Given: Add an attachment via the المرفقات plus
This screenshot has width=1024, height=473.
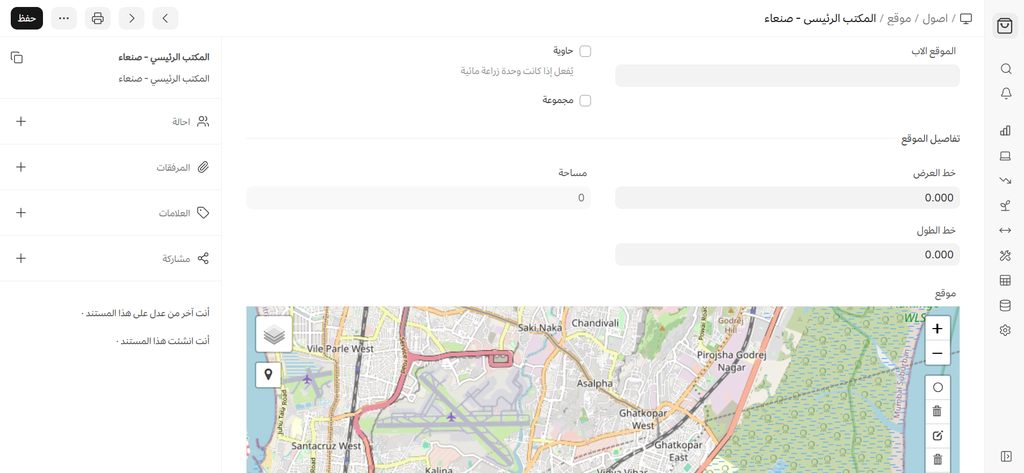Looking at the screenshot, I should (21, 167).
